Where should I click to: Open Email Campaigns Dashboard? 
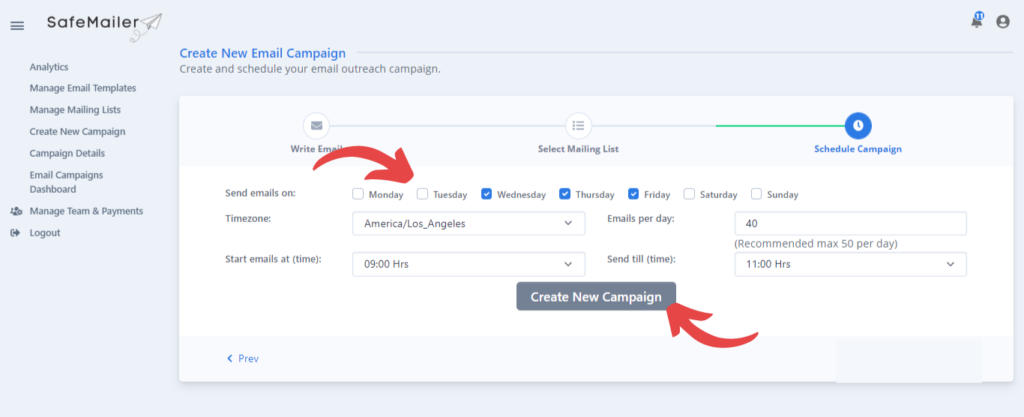pyautogui.click(x=66, y=182)
